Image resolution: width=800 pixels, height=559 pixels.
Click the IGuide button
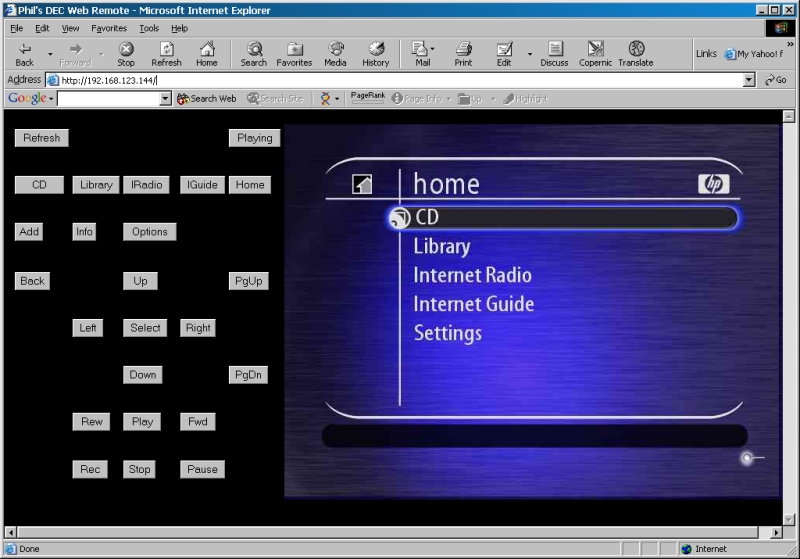[x=202, y=185]
